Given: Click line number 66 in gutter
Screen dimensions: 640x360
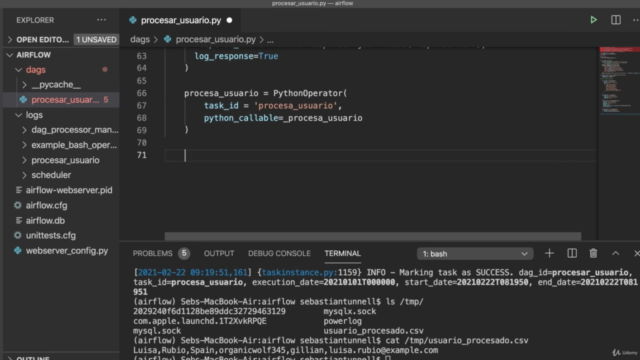Looking at the screenshot, I should click(x=141, y=93).
